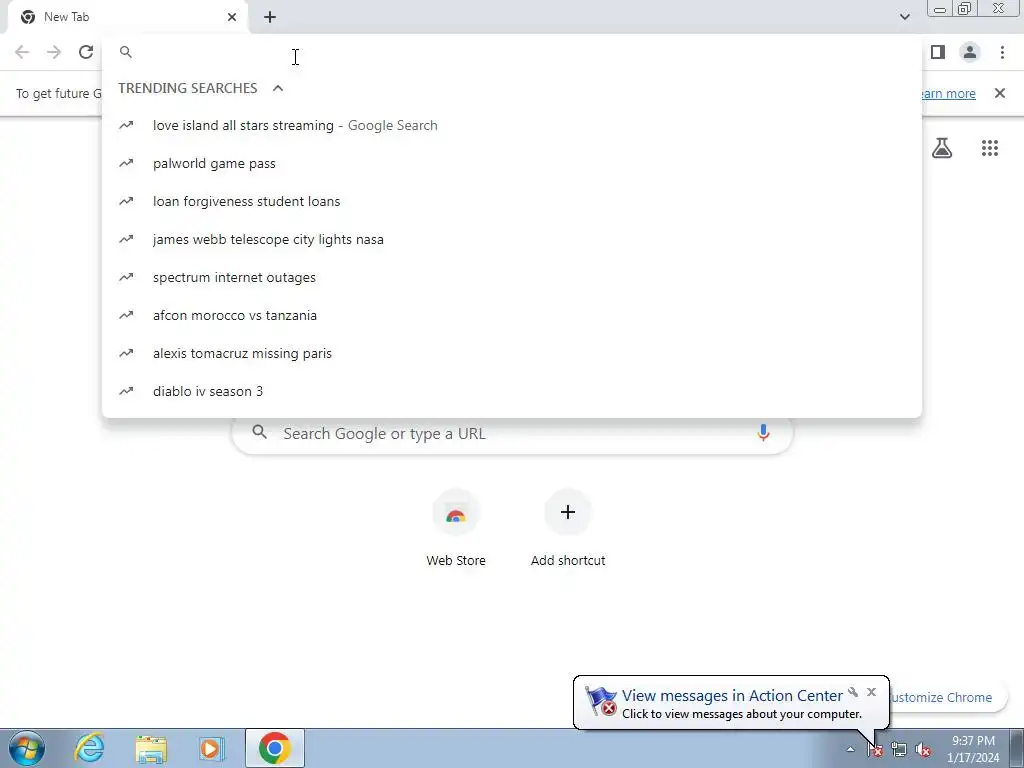Dismiss the info bar with its X
Screen dimensions: 1024x768
(x=1000, y=93)
